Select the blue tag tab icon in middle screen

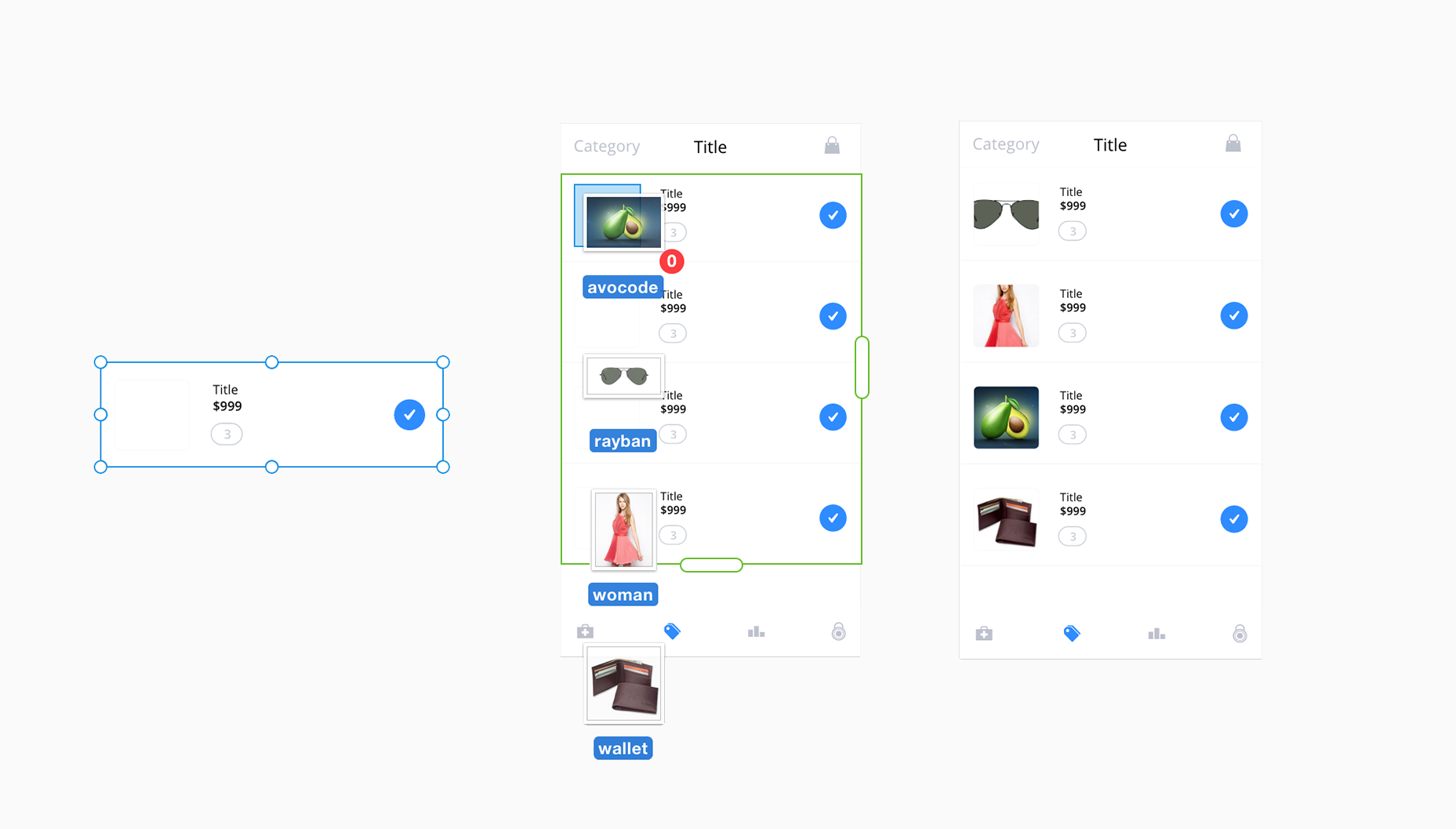[672, 631]
